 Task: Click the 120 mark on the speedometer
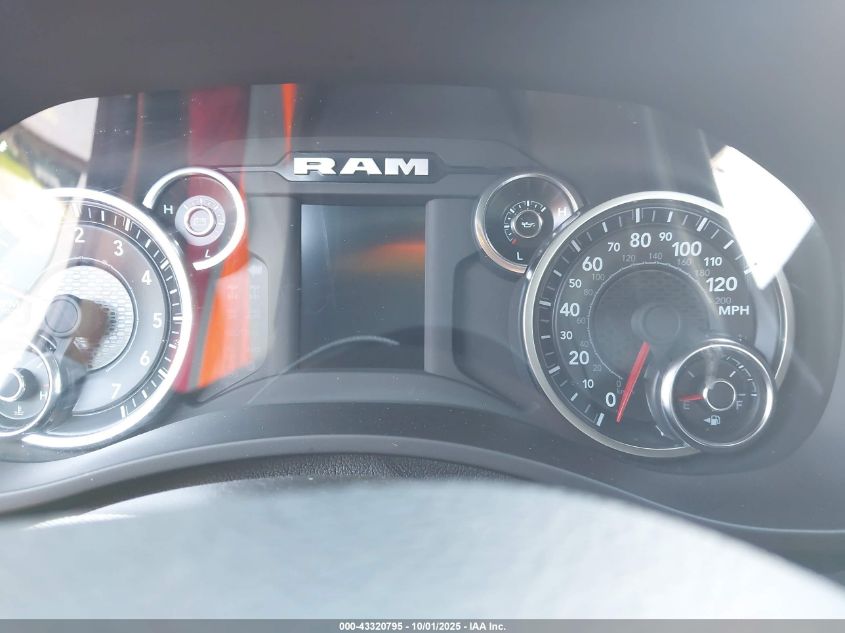(x=720, y=283)
